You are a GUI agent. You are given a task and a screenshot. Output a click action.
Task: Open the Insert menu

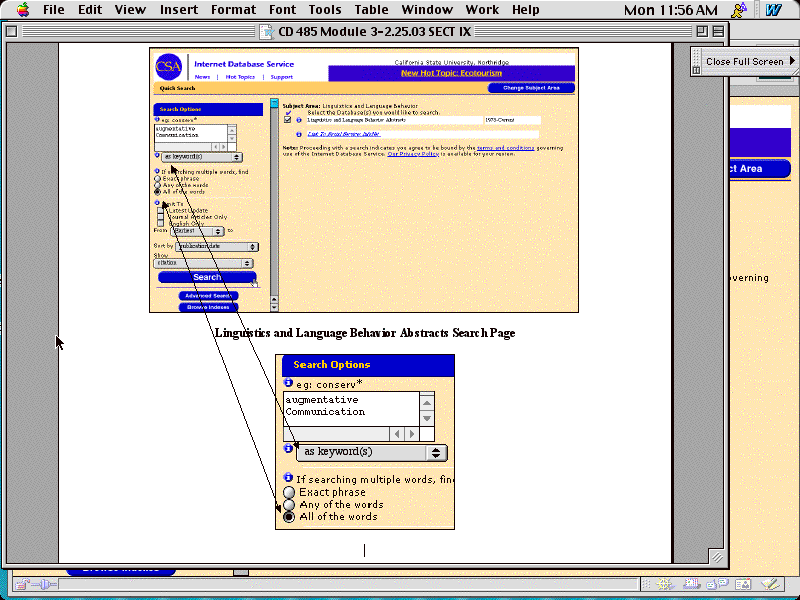coord(179,10)
